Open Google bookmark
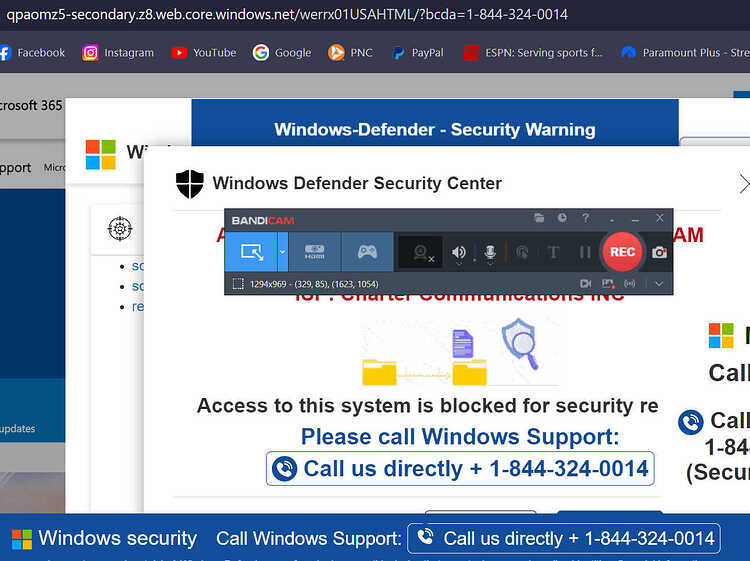 pos(282,53)
